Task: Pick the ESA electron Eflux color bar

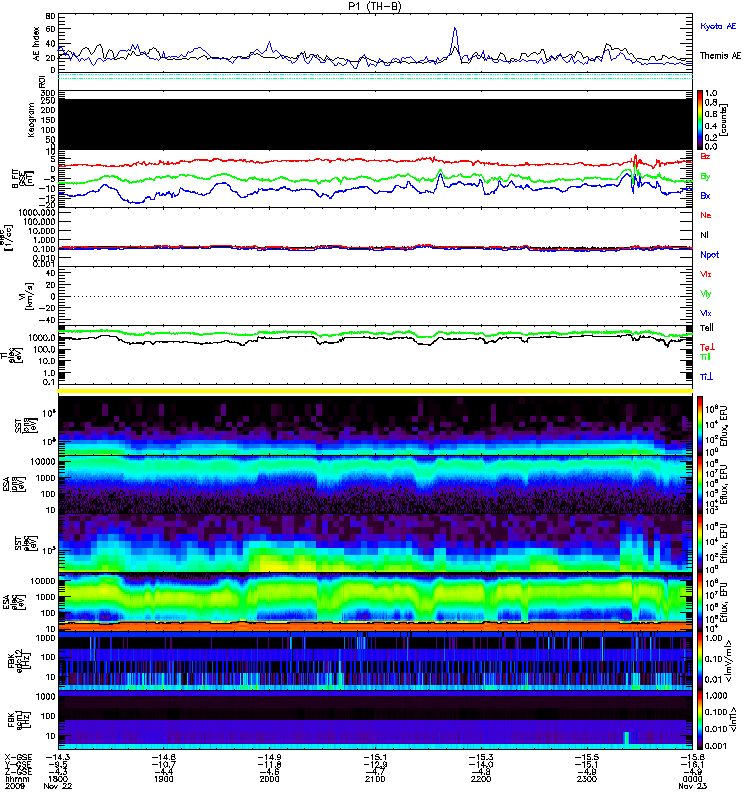Action: click(700, 603)
